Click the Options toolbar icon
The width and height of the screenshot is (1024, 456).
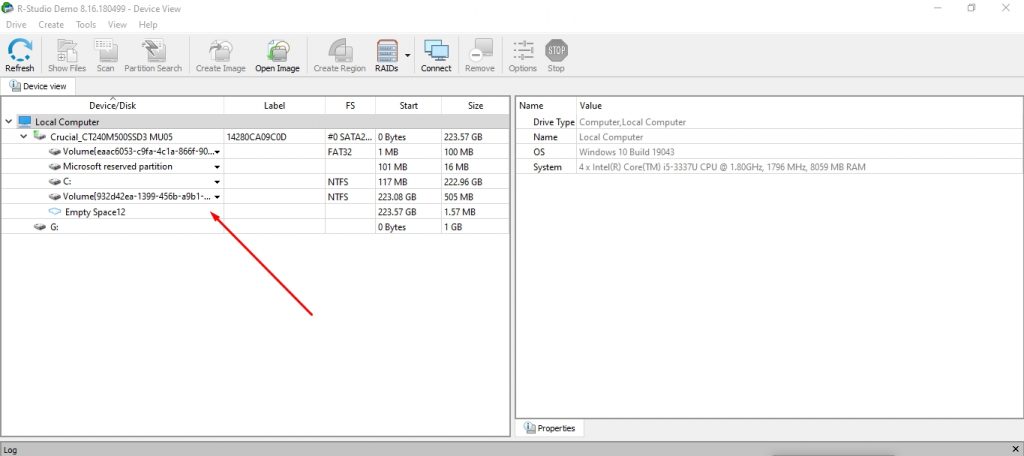tap(522, 51)
